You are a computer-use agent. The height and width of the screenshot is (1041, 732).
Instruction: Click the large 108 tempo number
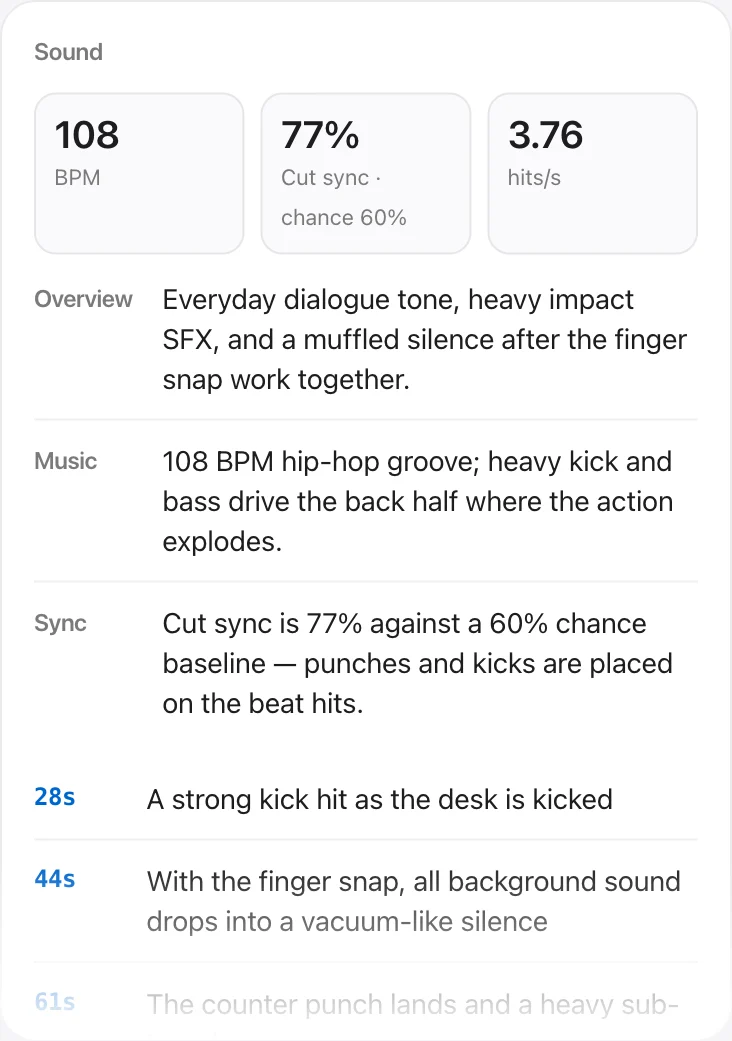(x=87, y=135)
